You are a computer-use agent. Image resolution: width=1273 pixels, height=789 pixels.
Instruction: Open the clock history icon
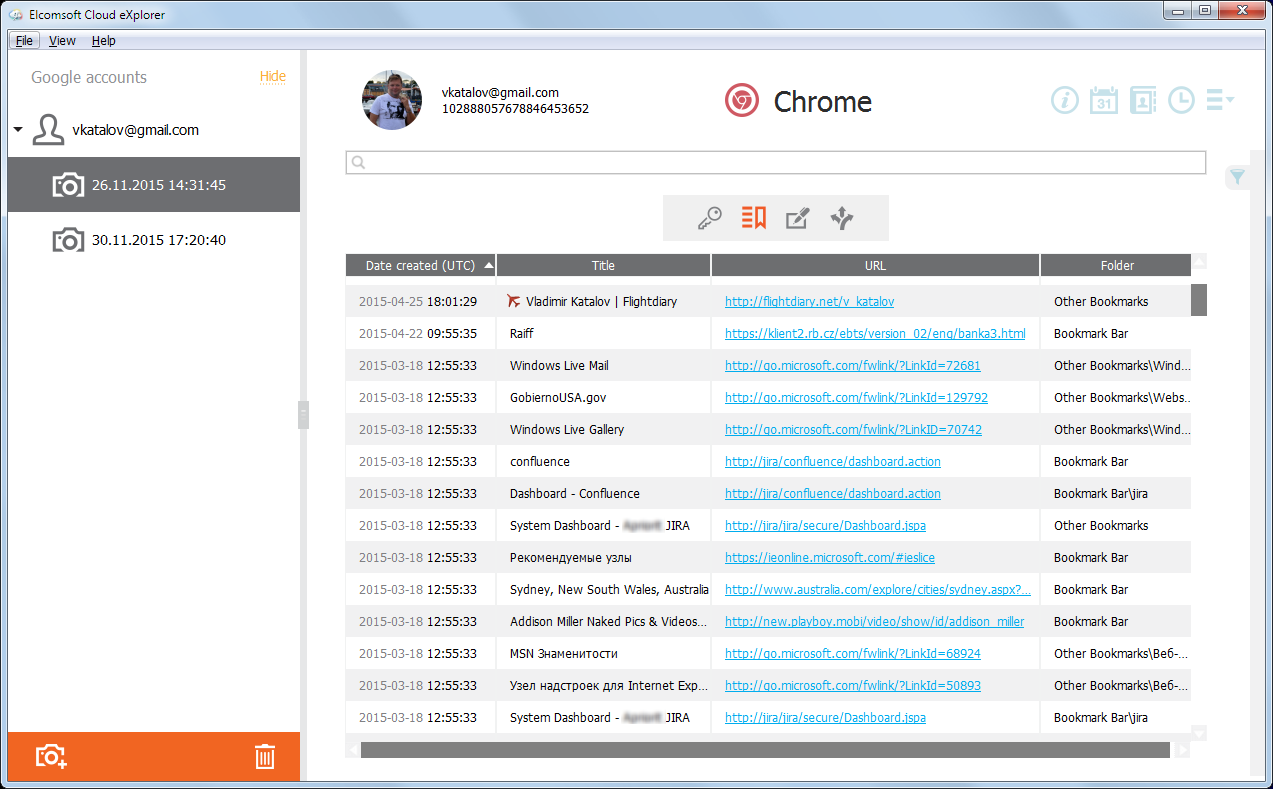[x=1181, y=100]
